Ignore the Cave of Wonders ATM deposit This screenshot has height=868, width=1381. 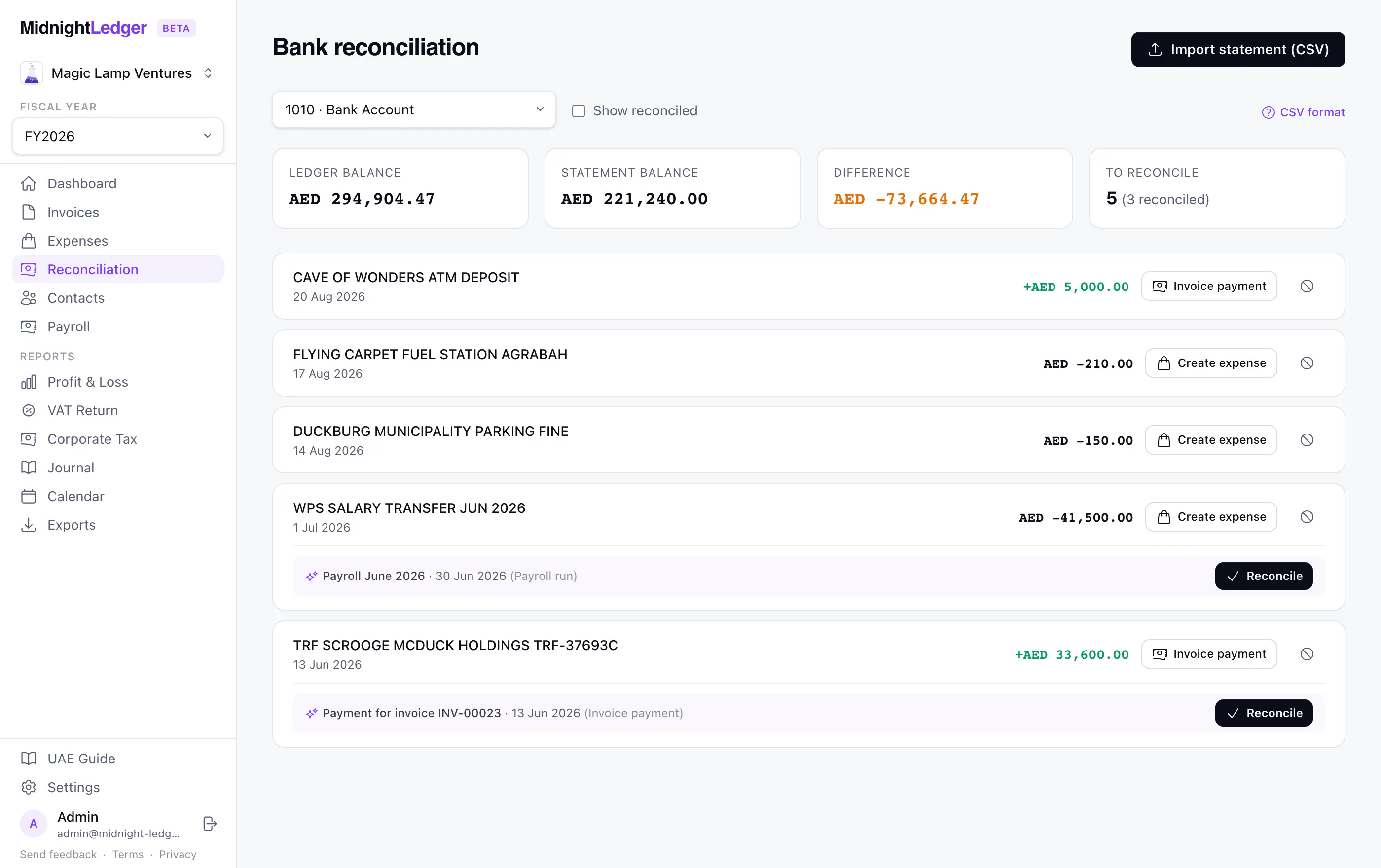coord(1307,286)
